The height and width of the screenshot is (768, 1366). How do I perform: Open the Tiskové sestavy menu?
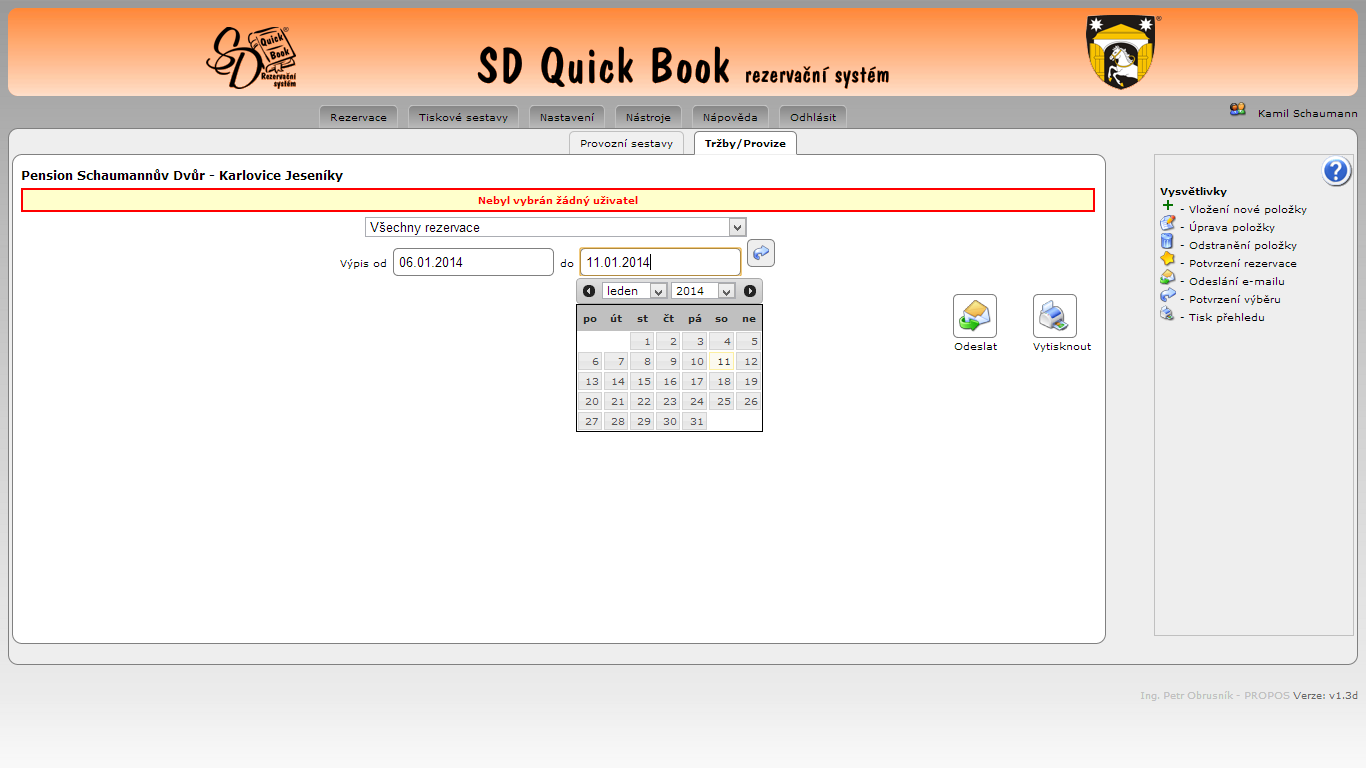pos(463,117)
